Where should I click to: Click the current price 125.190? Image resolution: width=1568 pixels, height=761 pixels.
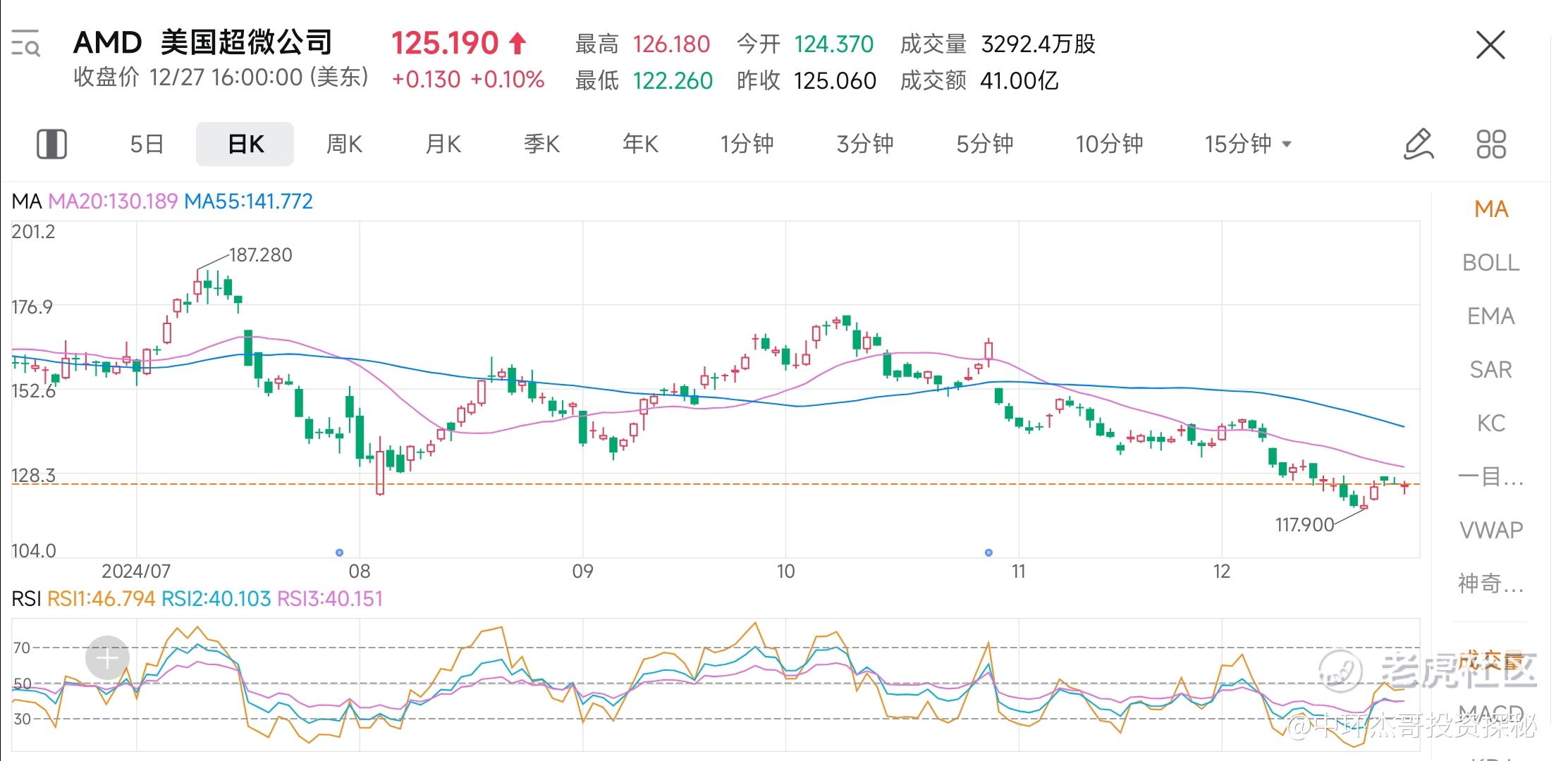pyautogui.click(x=445, y=43)
